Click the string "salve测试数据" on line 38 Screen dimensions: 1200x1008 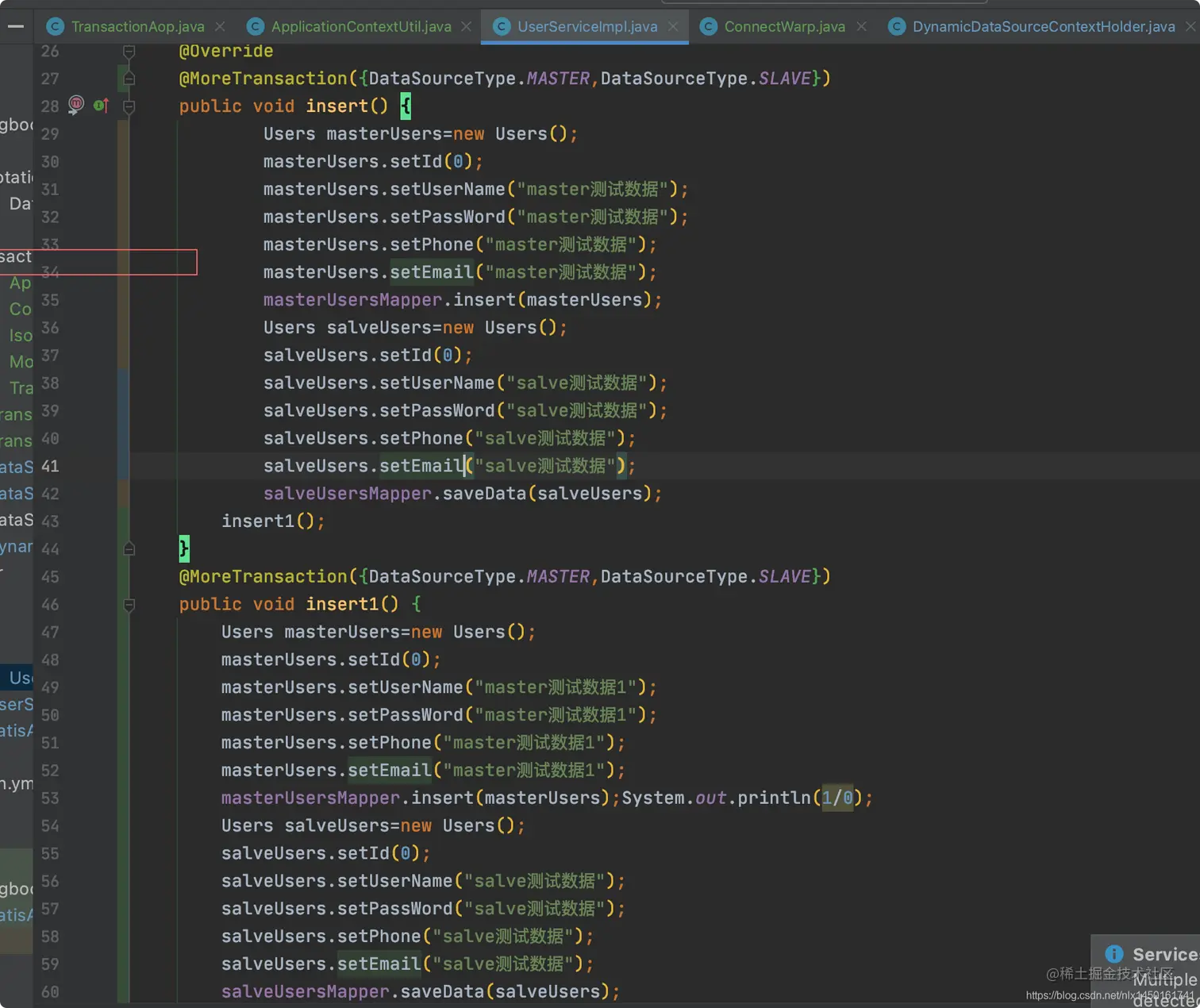(577, 383)
